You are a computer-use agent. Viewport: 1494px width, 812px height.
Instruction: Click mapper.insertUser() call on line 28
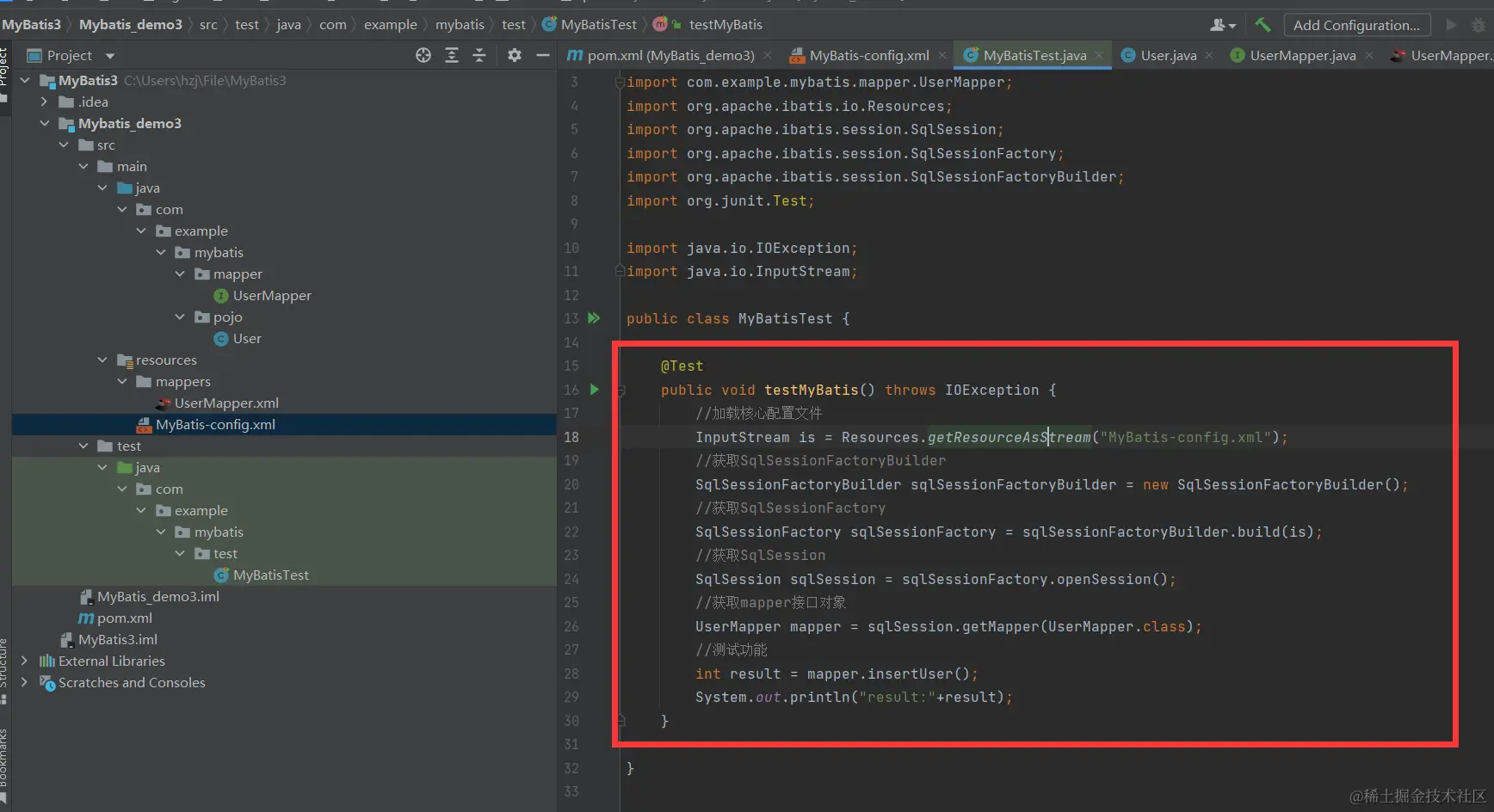pos(888,674)
